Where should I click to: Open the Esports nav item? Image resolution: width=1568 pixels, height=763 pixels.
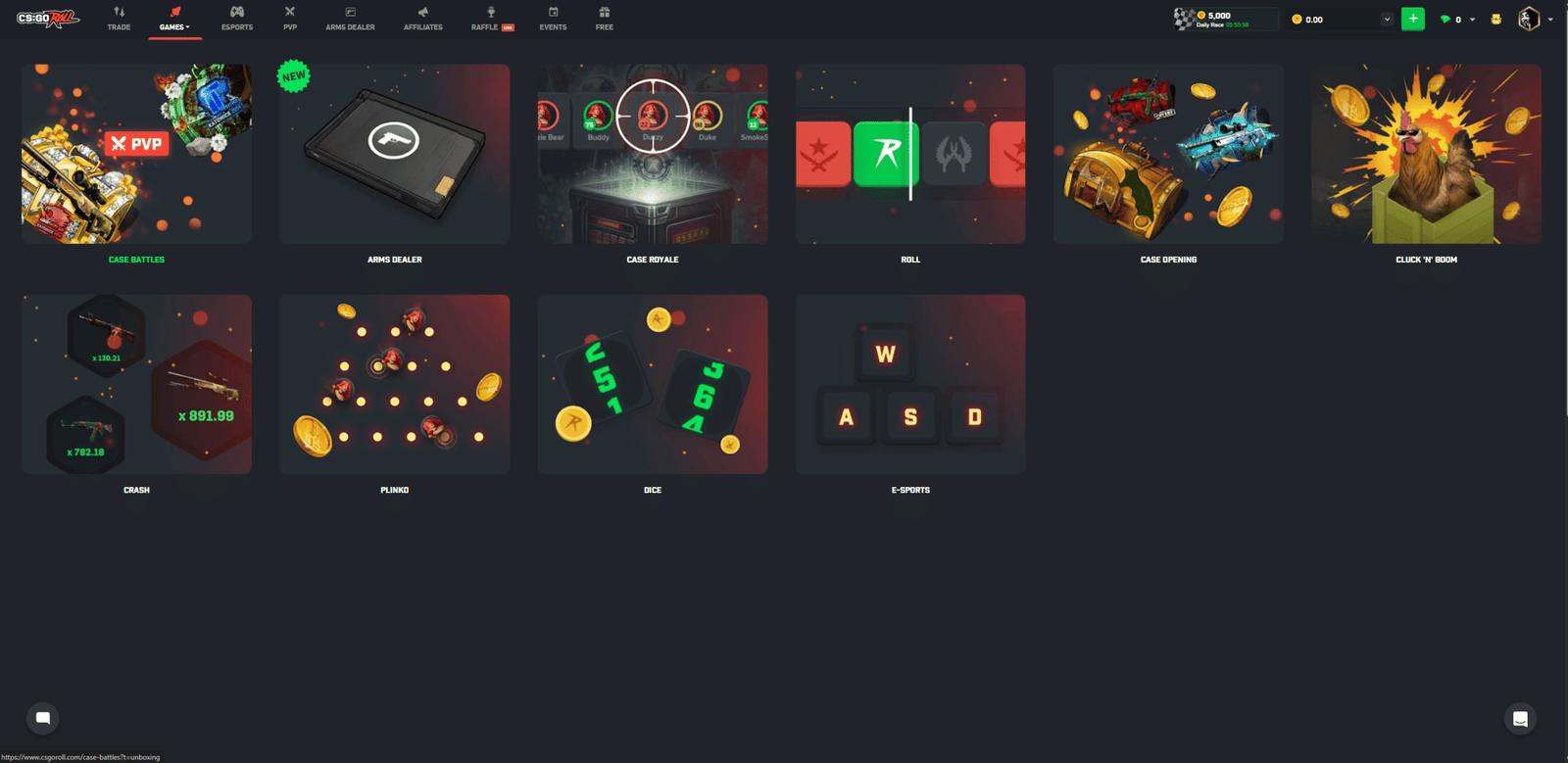[x=237, y=19]
